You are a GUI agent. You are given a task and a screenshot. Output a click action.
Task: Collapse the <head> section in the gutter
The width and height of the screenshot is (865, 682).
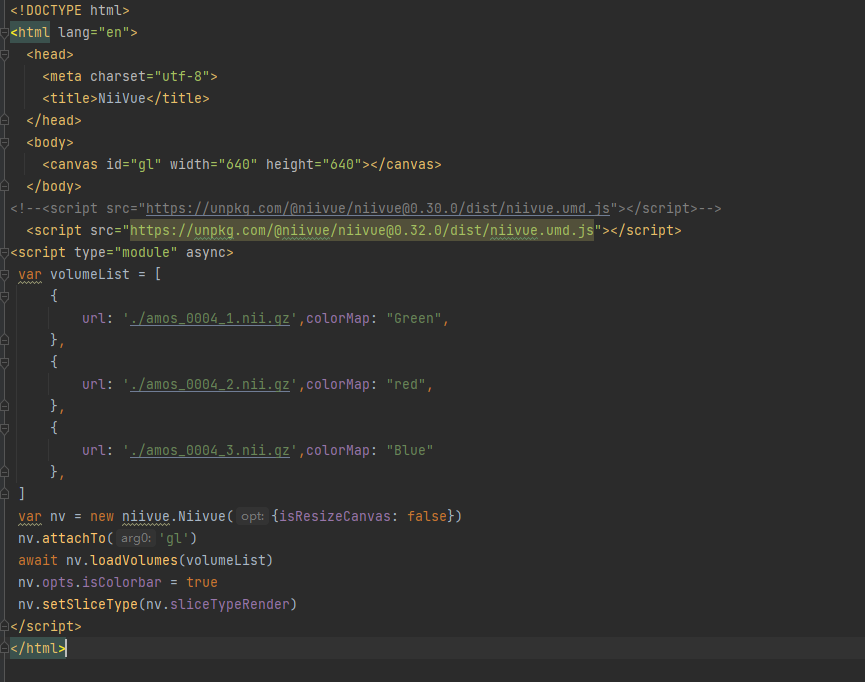(5, 54)
